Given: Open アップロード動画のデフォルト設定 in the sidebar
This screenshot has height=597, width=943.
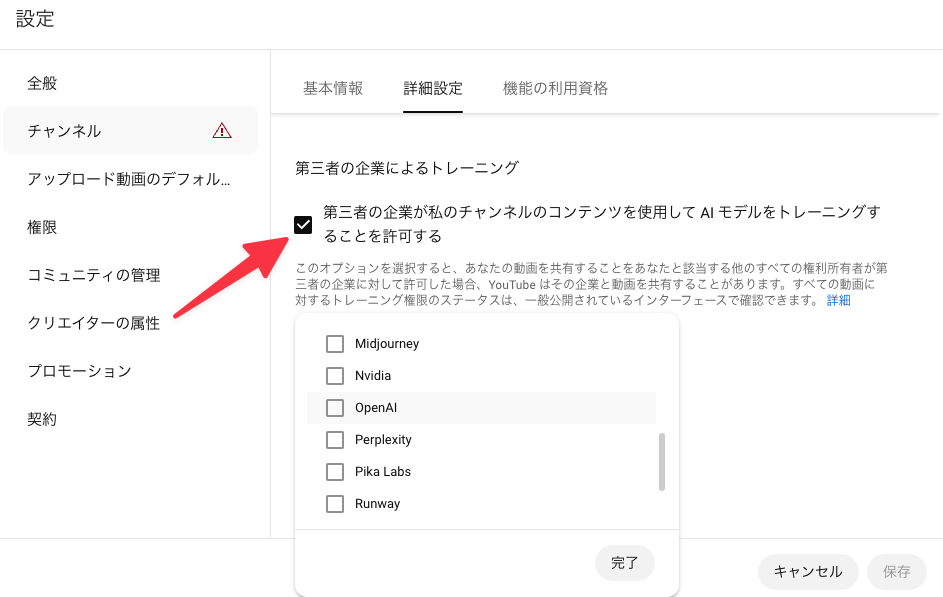Looking at the screenshot, I should tap(131, 179).
